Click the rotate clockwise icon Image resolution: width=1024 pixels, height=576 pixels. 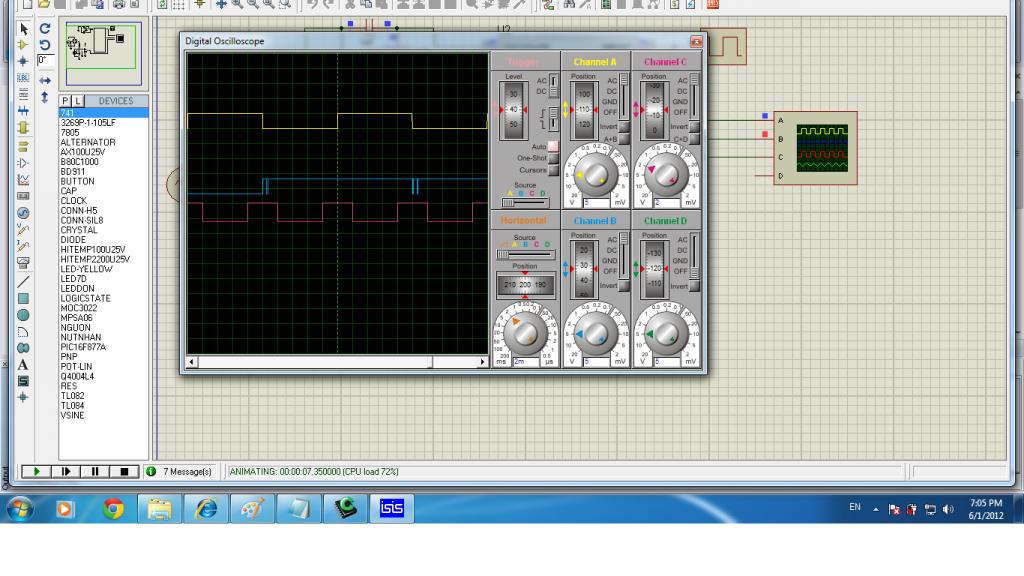[44, 29]
